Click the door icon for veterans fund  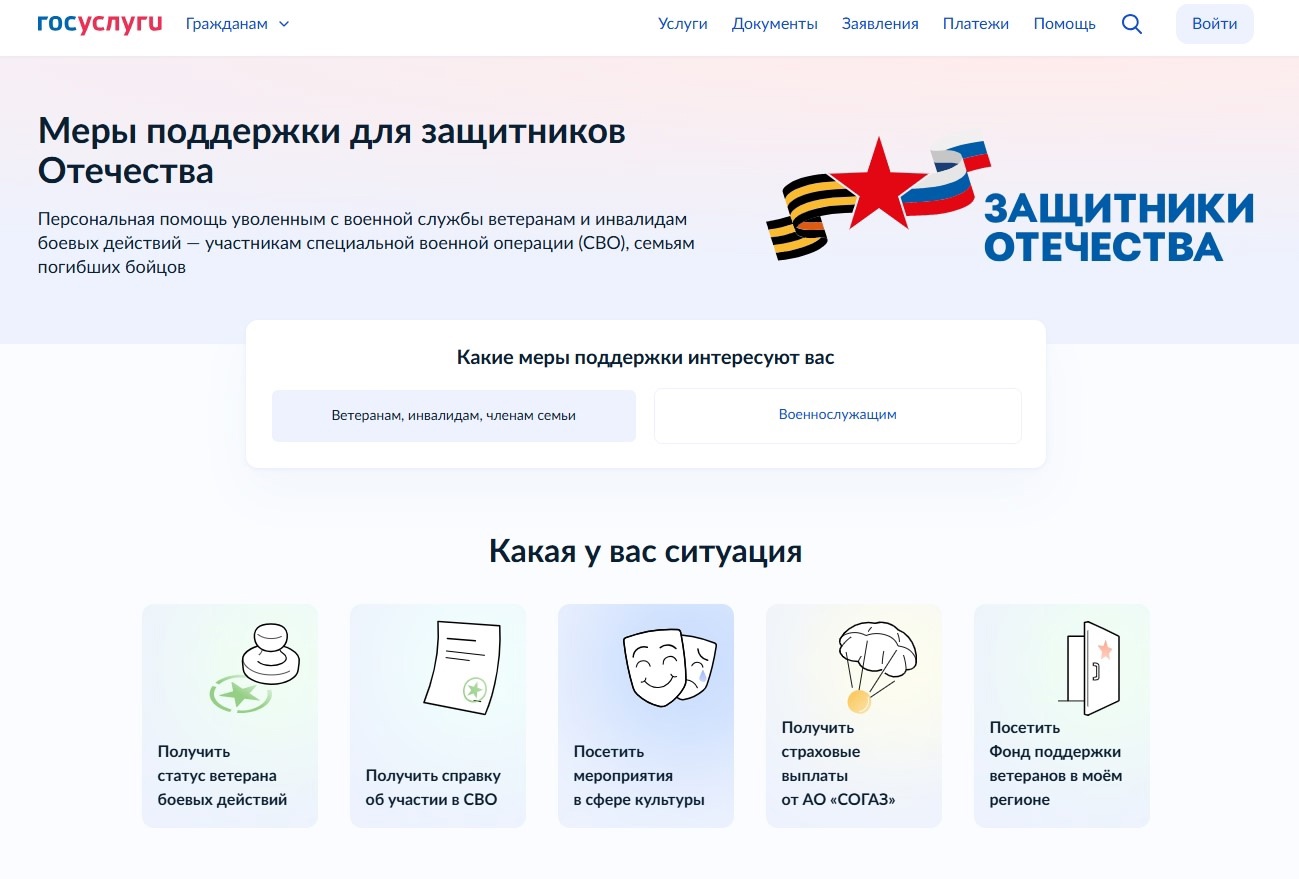click(1088, 668)
